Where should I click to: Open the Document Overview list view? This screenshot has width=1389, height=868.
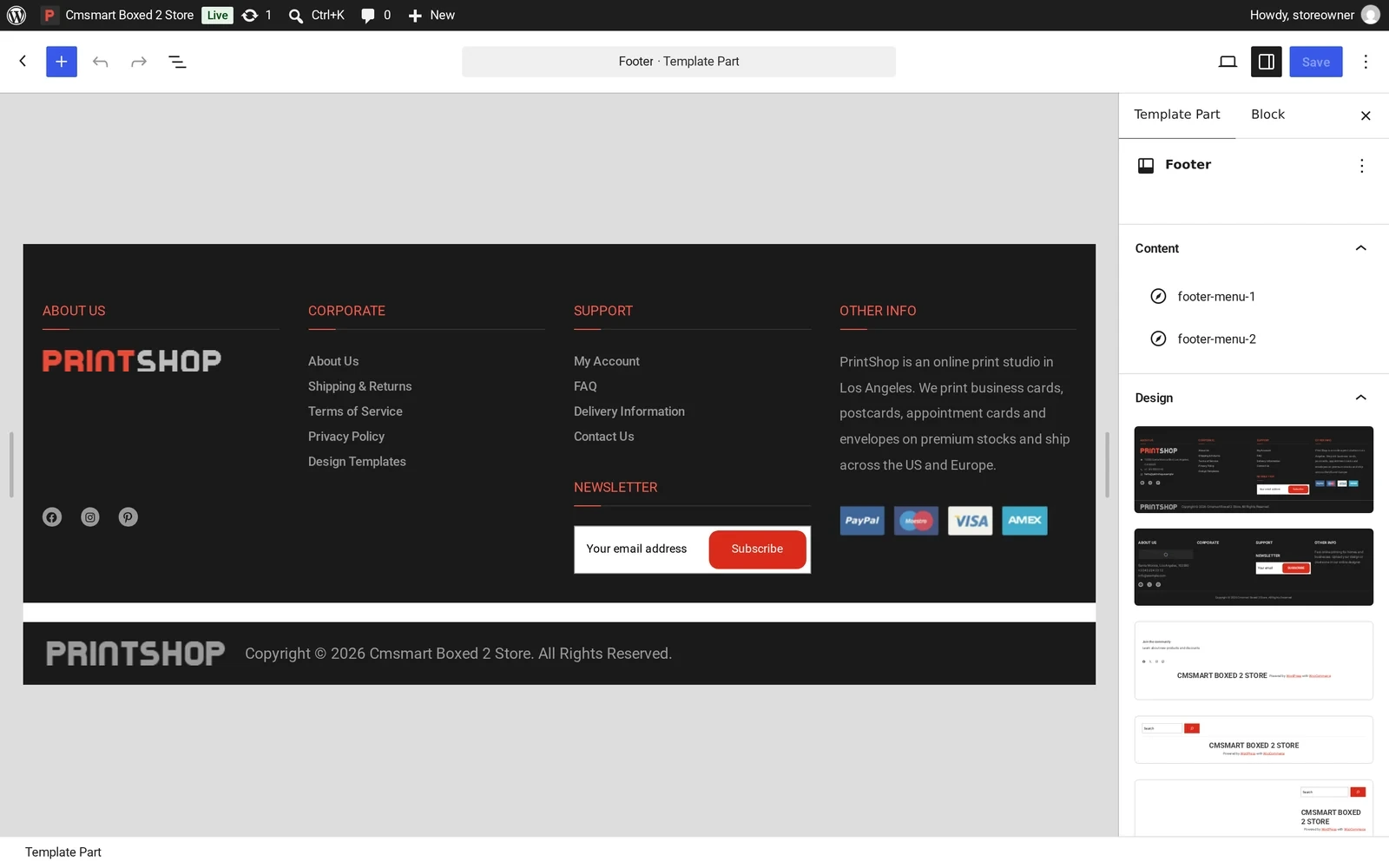click(x=177, y=62)
